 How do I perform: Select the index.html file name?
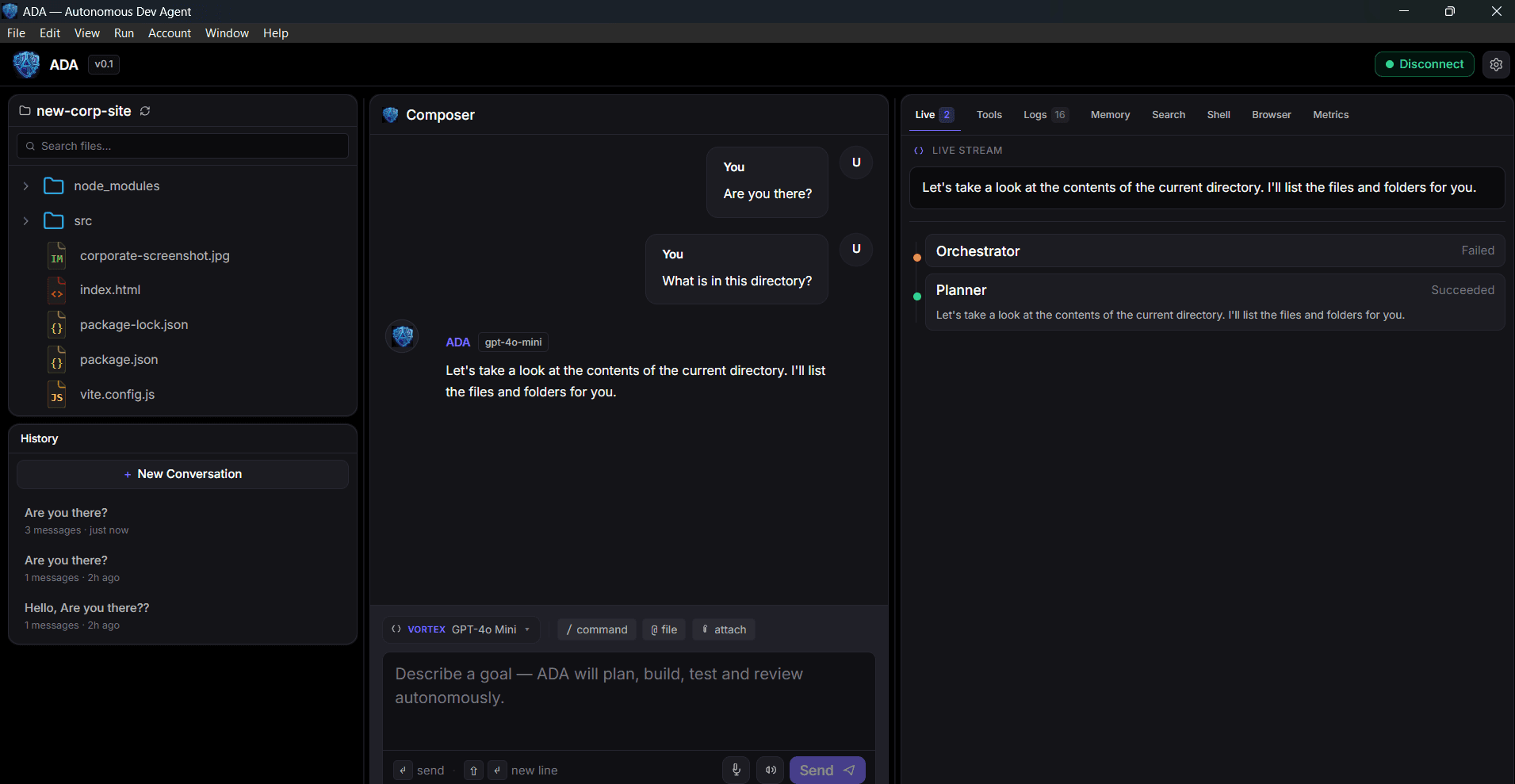coord(110,290)
